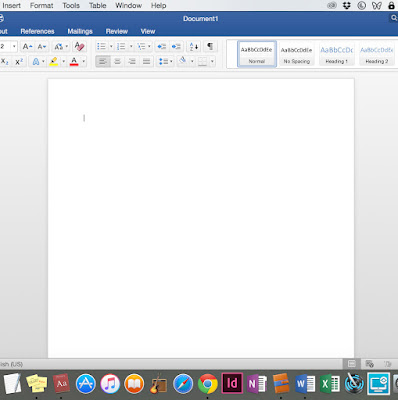This screenshot has height=400, width=398.
Task: Select the Normal style
Action: coord(257,54)
